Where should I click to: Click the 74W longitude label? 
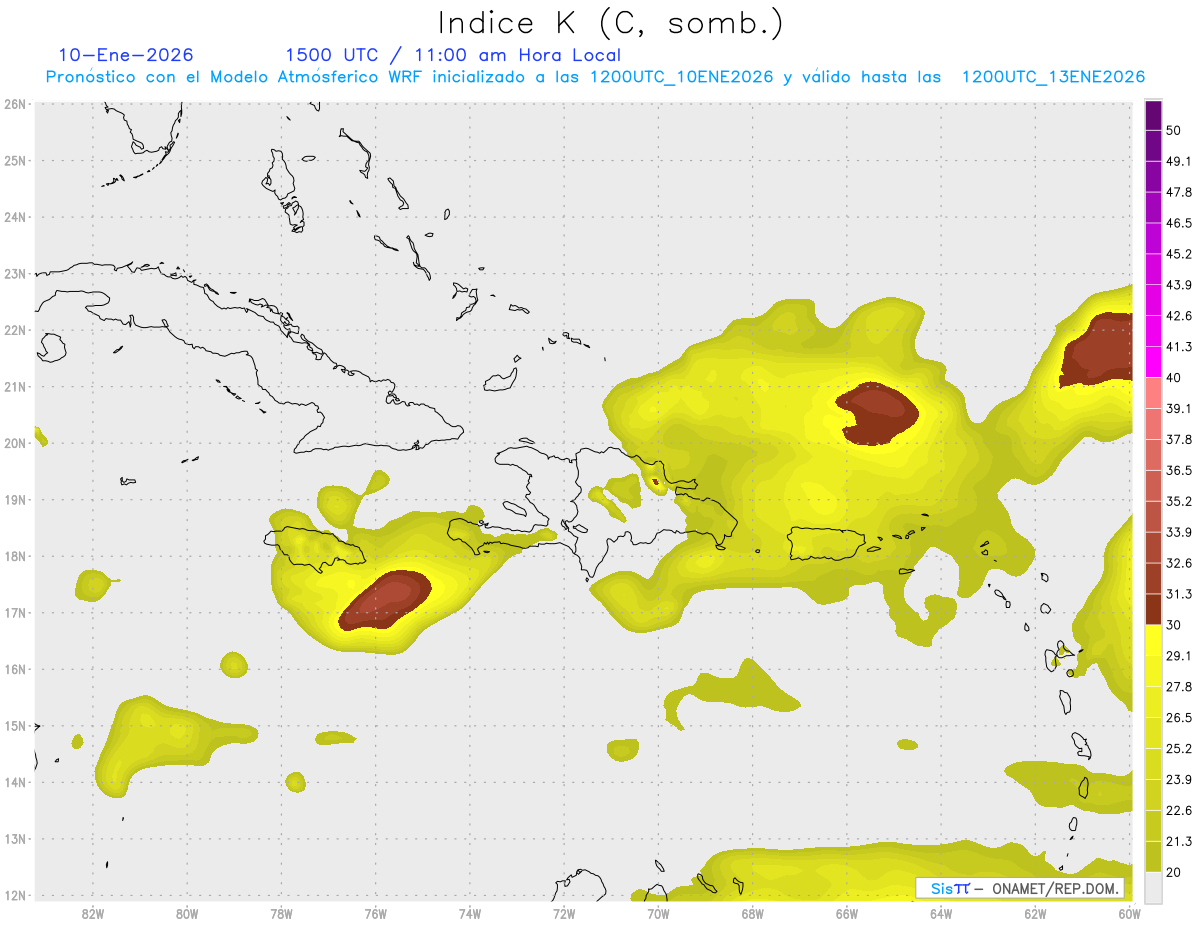[470, 913]
